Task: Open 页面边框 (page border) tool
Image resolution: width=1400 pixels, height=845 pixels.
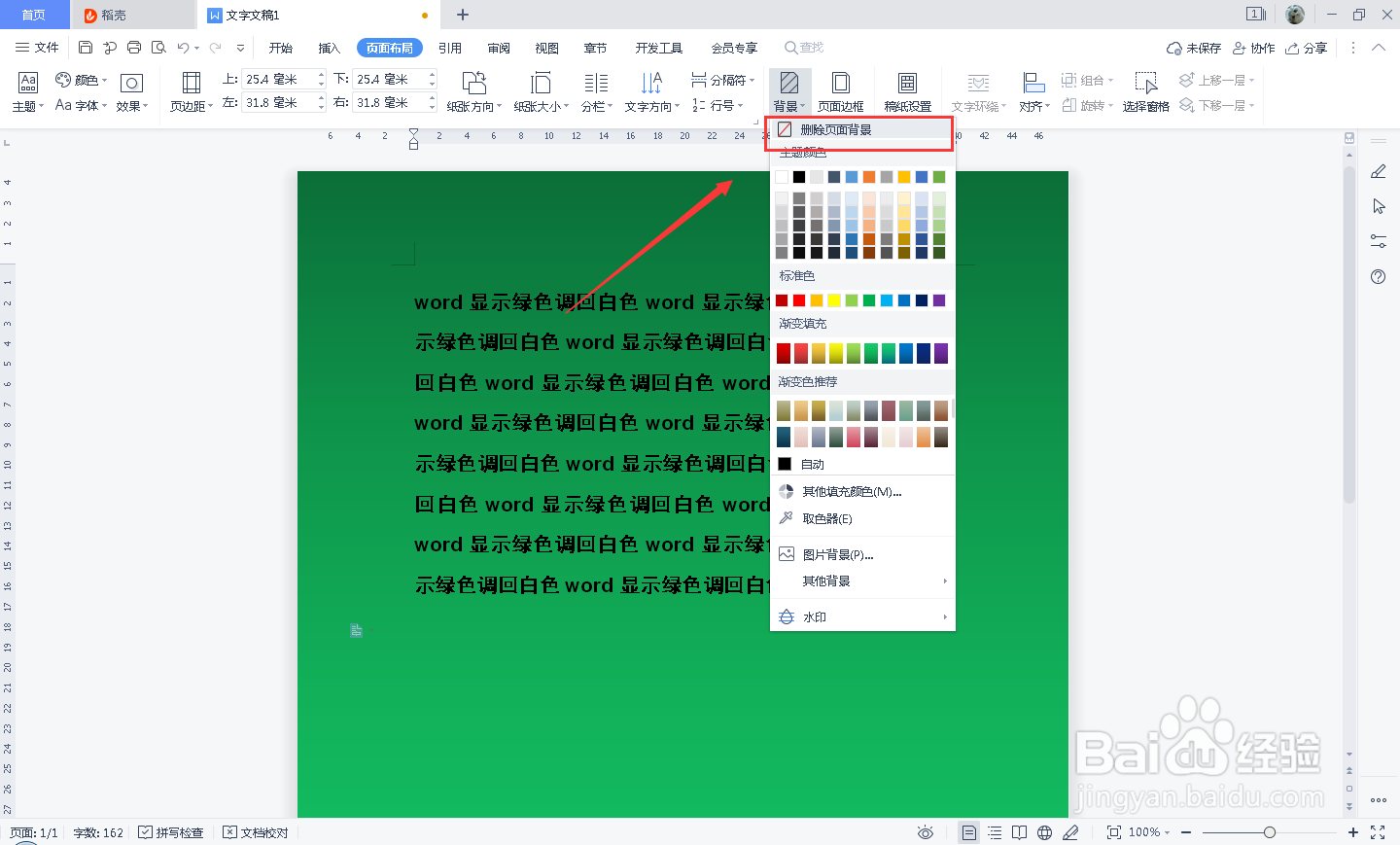Action: [841, 92]
